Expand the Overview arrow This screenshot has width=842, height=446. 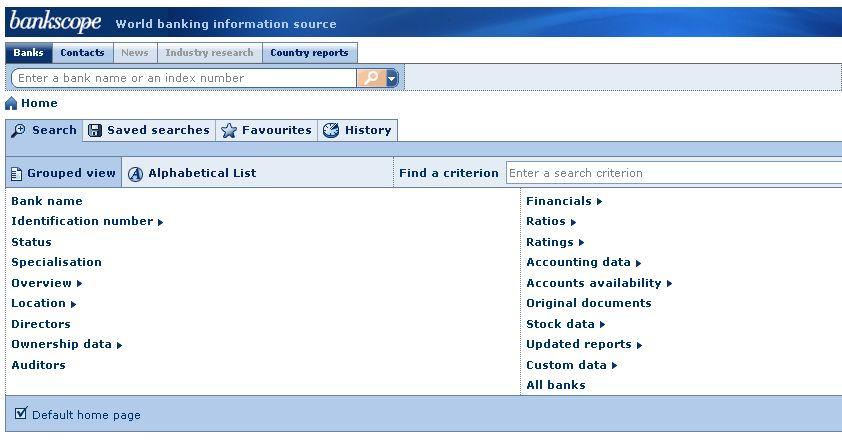79,283
